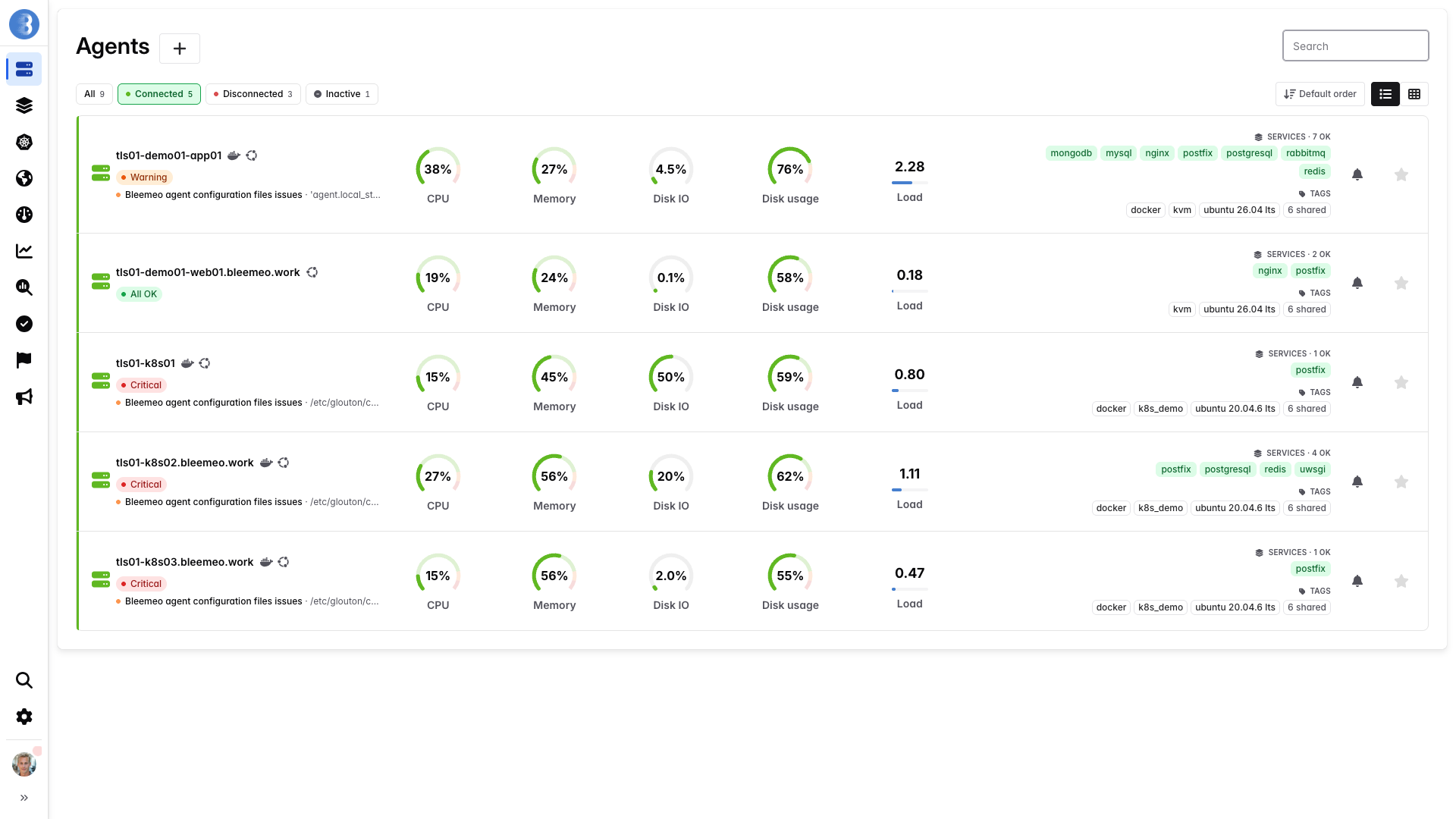This screenshot has width=1456, height=819.
Task: Click the Ubuntu icon next to tls01-k8s03
Action: pos(284,562)
